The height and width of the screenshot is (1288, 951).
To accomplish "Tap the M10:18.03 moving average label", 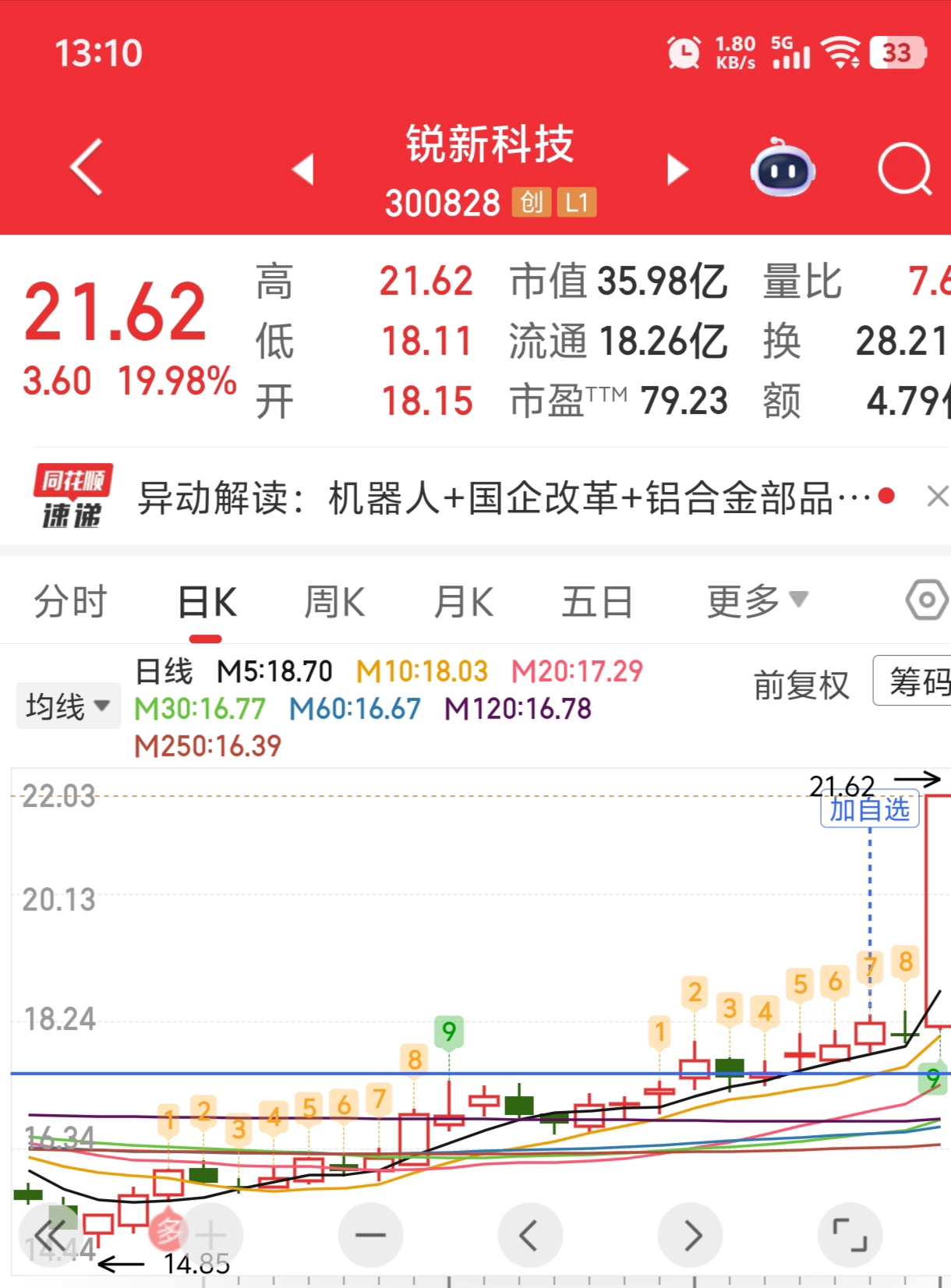I will point(422,671).
